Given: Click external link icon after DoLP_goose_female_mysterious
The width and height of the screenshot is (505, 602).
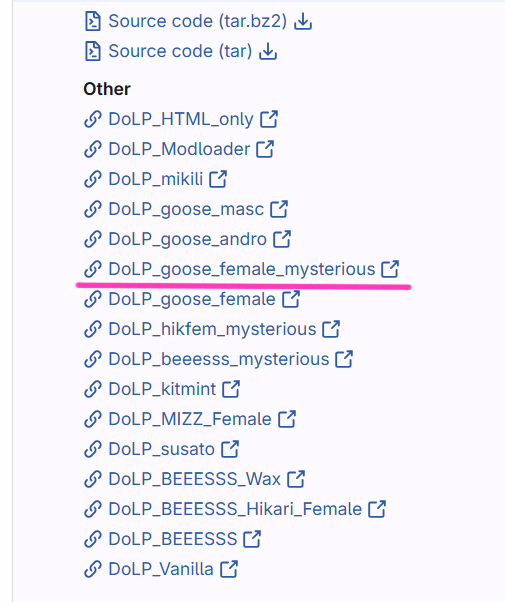Looking at the screenshot, I should 390,269.
